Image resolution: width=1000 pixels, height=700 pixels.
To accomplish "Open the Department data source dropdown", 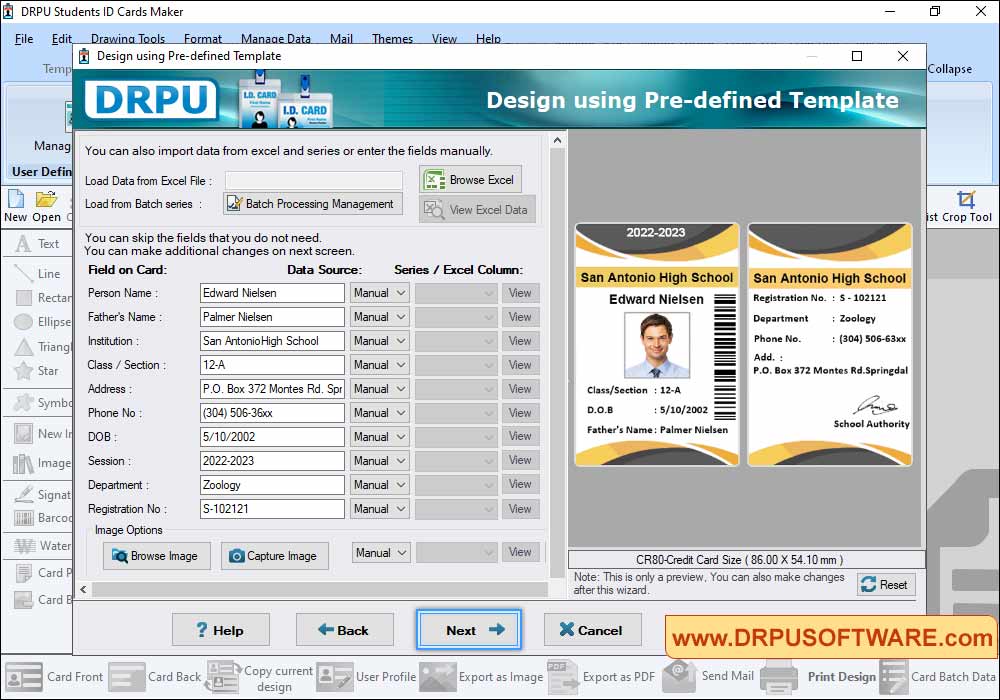I will tap(379, 485).
